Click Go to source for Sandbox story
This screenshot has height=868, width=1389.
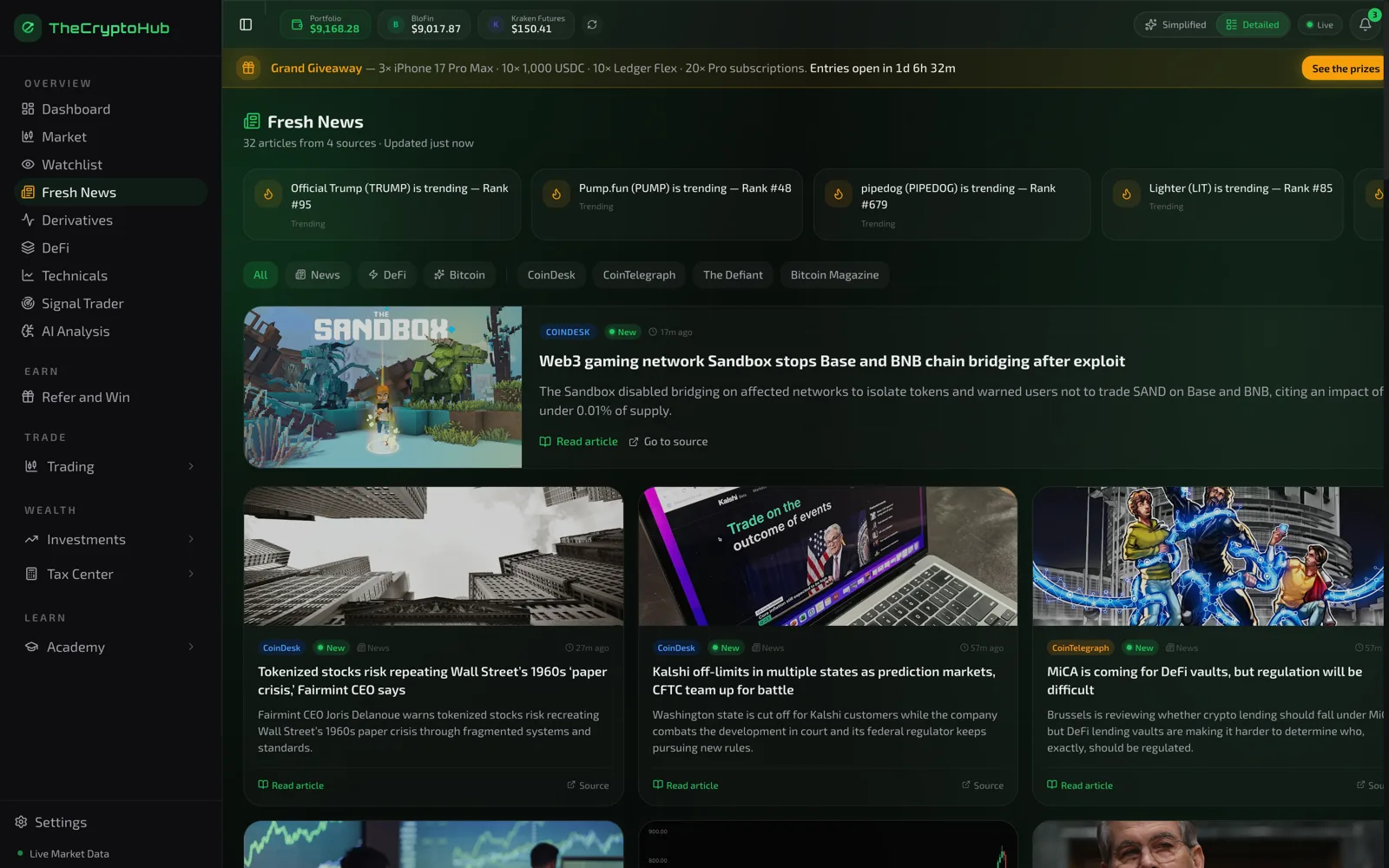click(668, 442)
